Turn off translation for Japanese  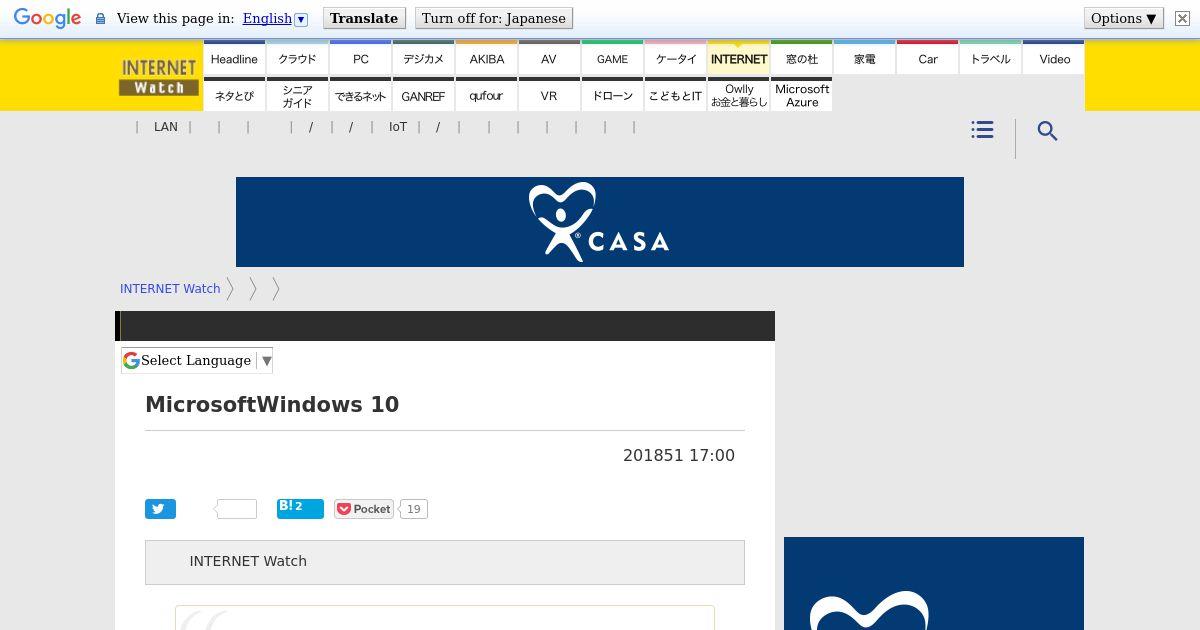coord(494,18)
